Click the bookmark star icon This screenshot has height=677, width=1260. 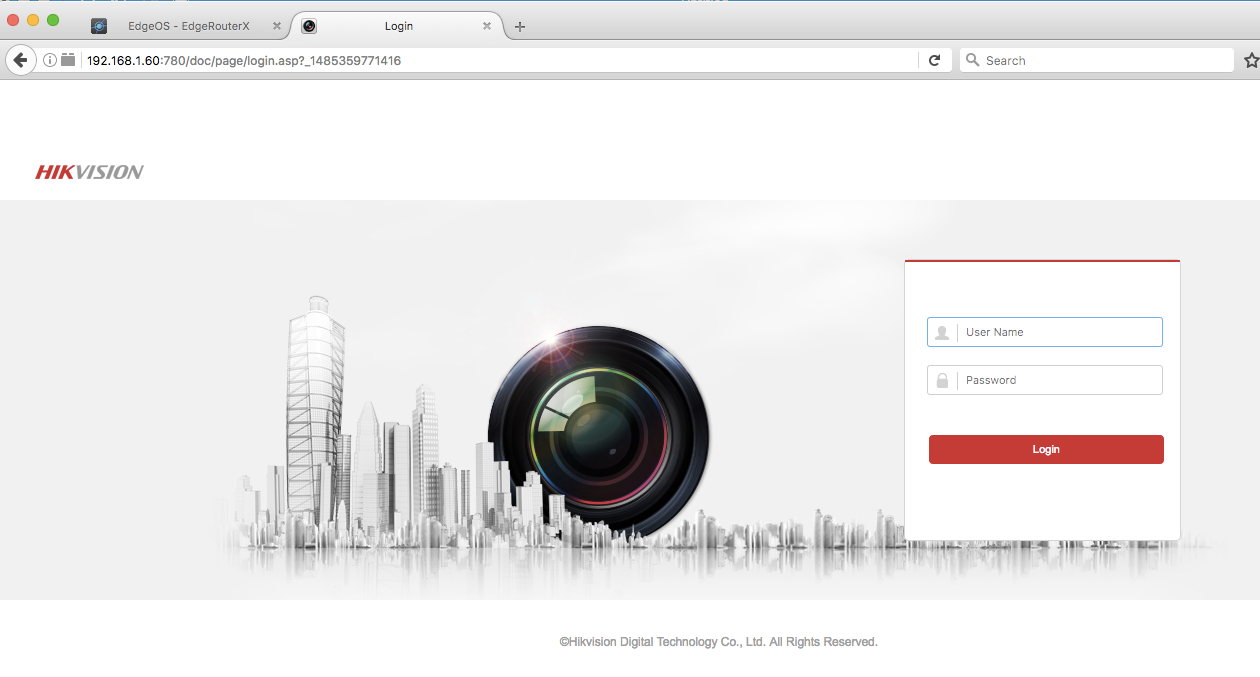(1250, 60)
